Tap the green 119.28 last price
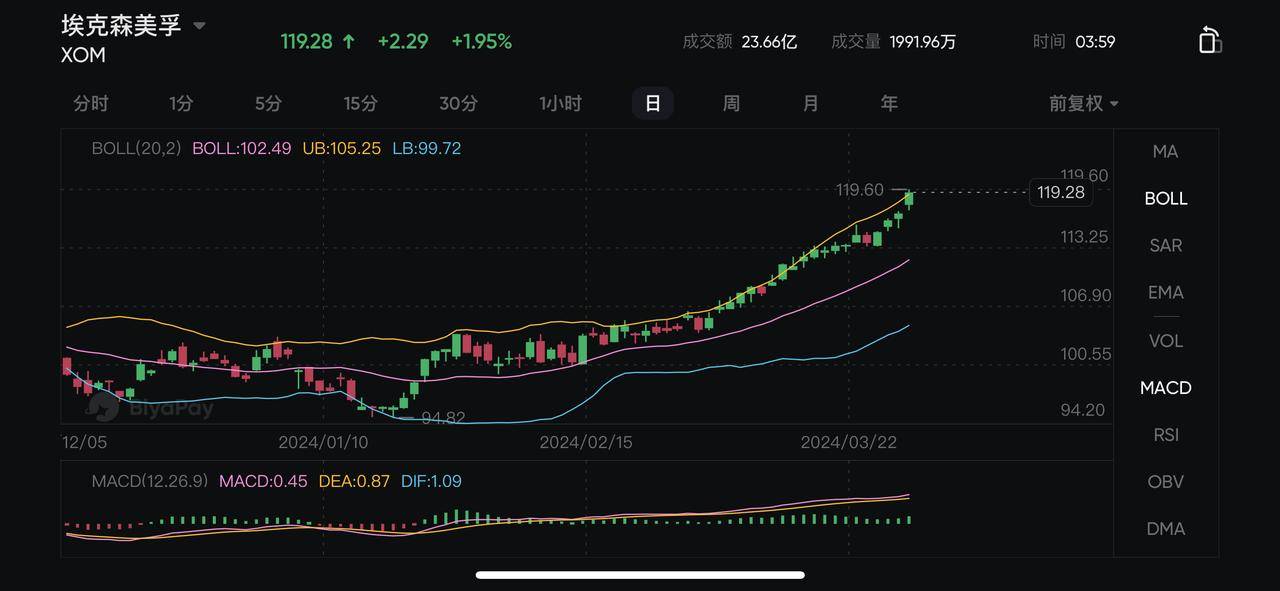Image resolution: width=1280 pixels, height=591 pixels. 306,41
